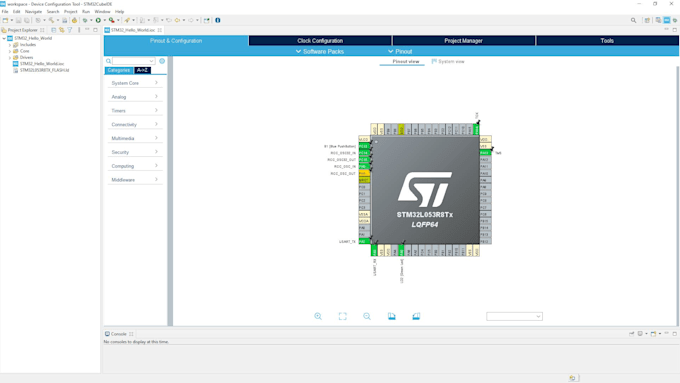
Task: Switch to the Tools tab
Action: click(607, 41)
